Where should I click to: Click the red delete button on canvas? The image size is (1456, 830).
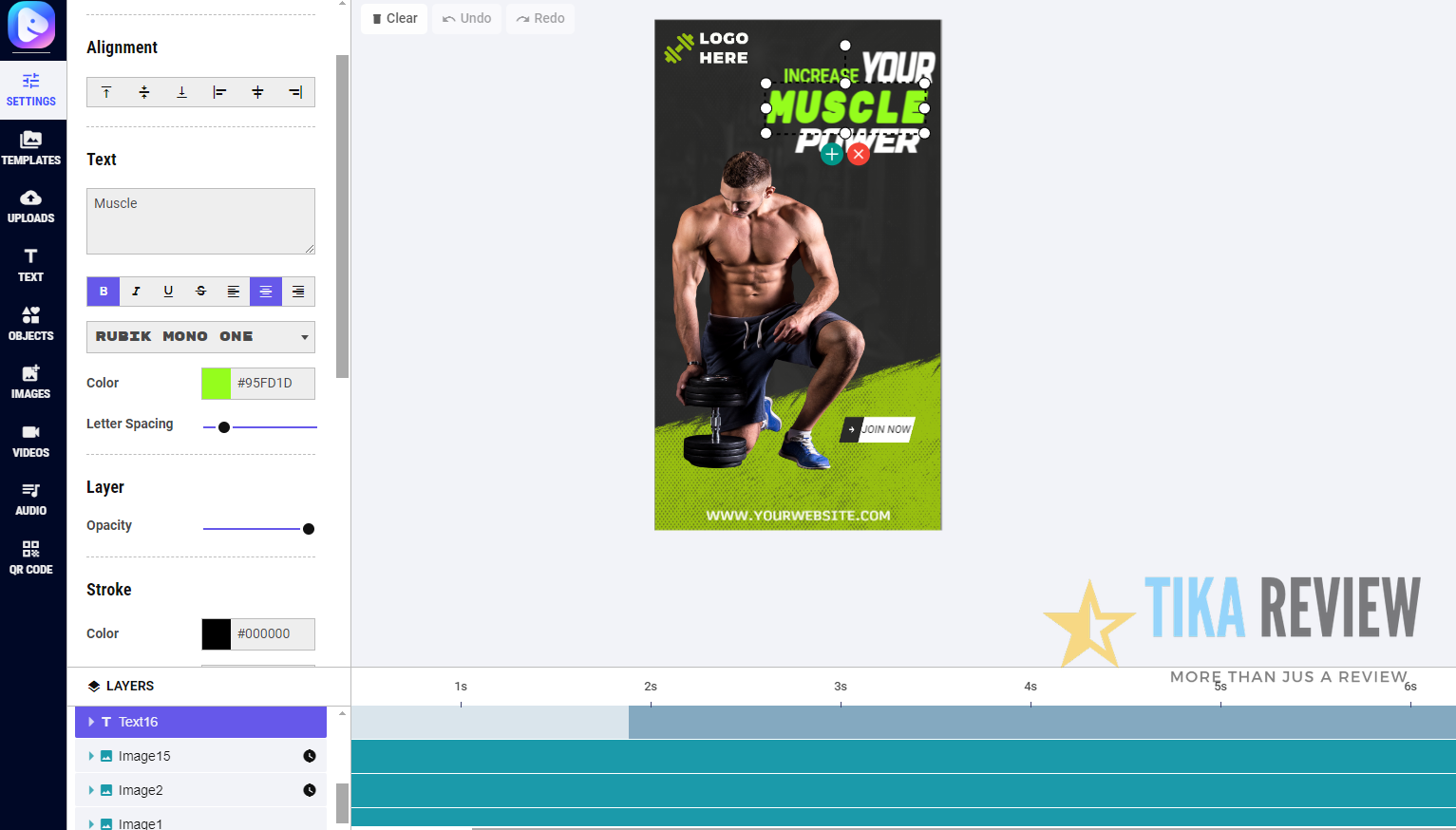point(859,154)
